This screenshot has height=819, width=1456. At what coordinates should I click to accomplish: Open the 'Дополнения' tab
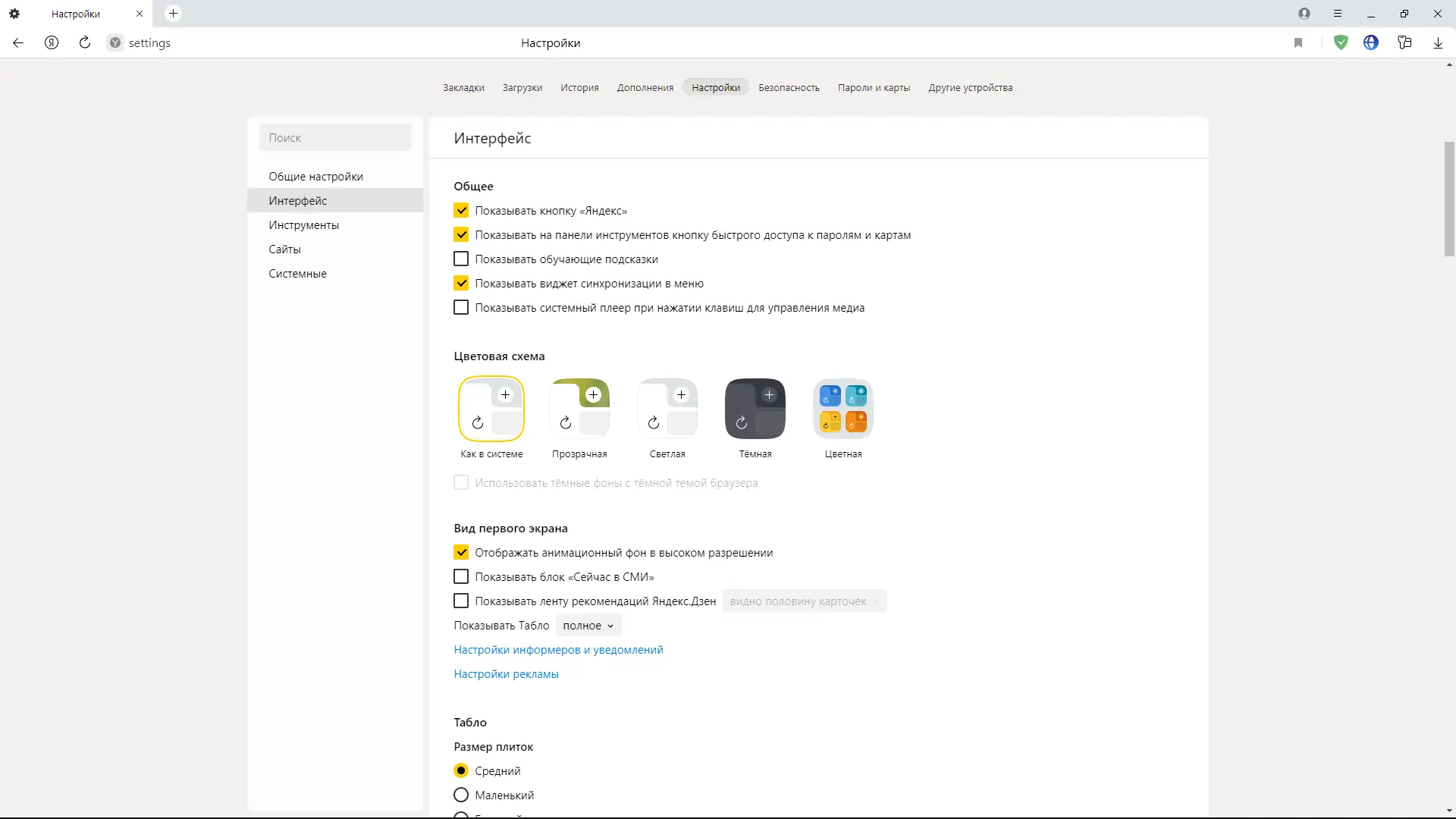(x=645, y=88)
